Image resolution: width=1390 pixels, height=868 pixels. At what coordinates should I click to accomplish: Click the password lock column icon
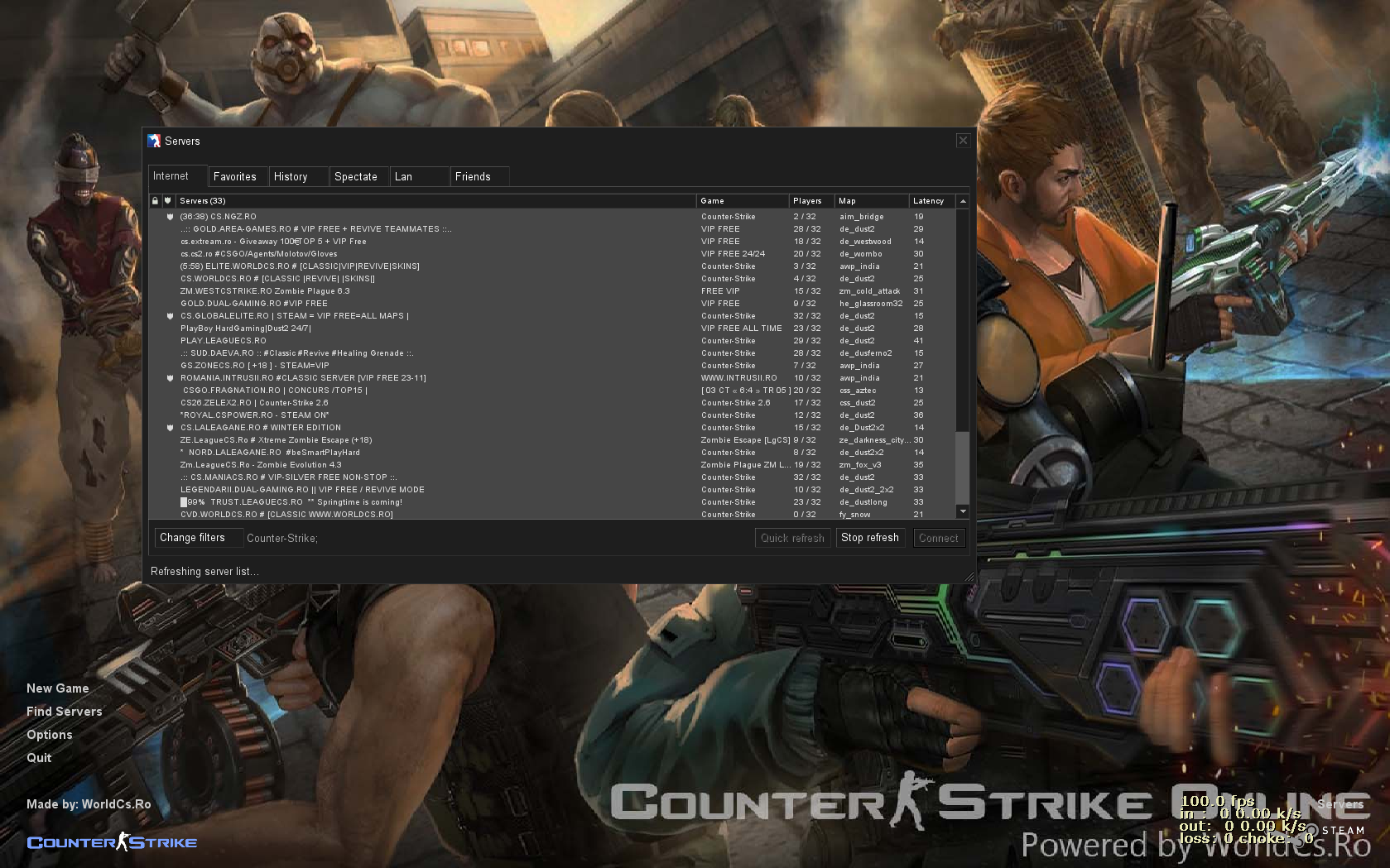(x=155, y=201)
